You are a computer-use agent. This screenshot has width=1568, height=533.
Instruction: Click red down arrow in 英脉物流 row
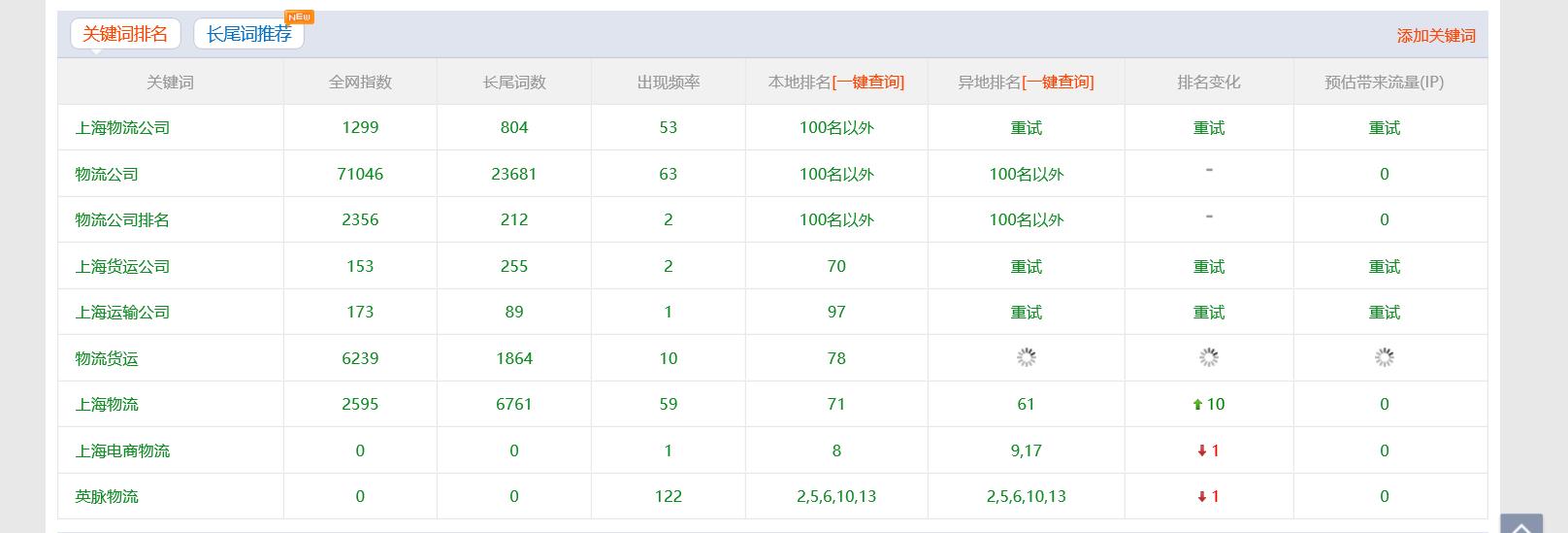[1201, 497]
